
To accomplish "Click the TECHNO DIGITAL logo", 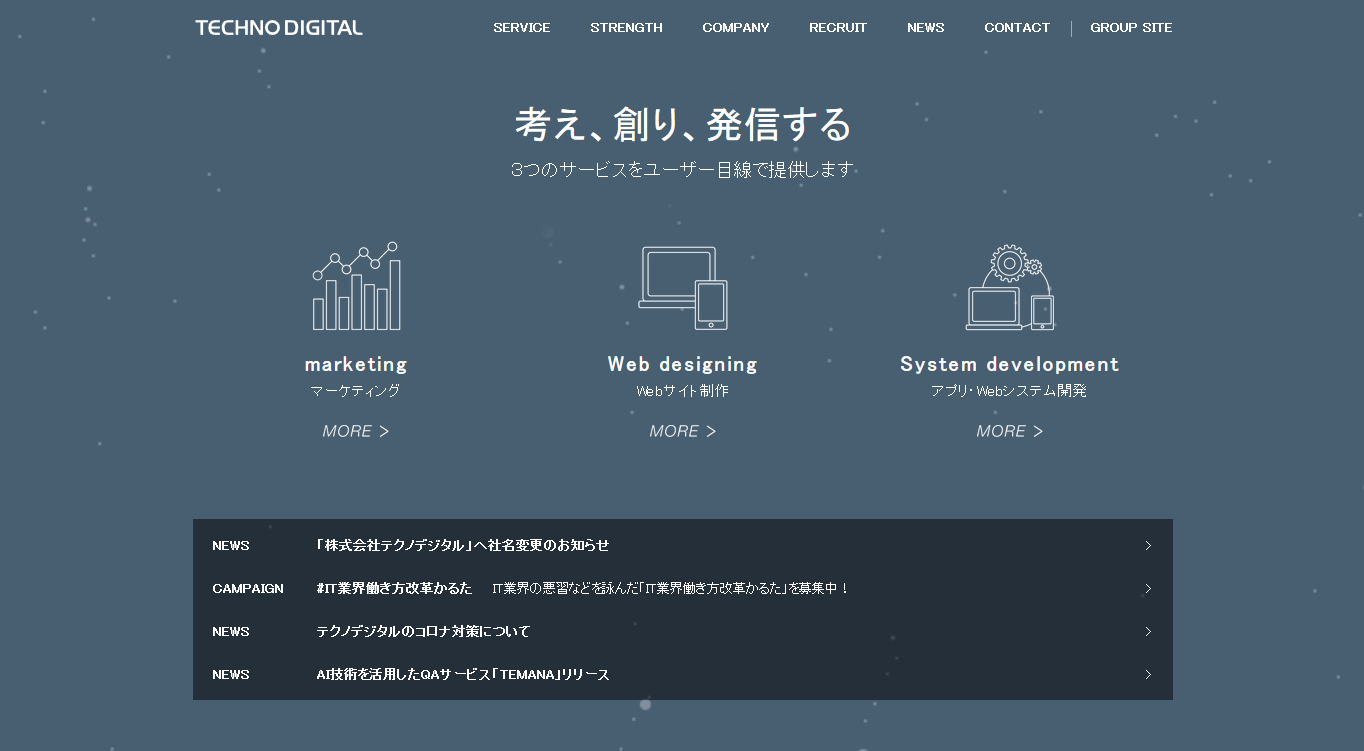I will point(278,27).
